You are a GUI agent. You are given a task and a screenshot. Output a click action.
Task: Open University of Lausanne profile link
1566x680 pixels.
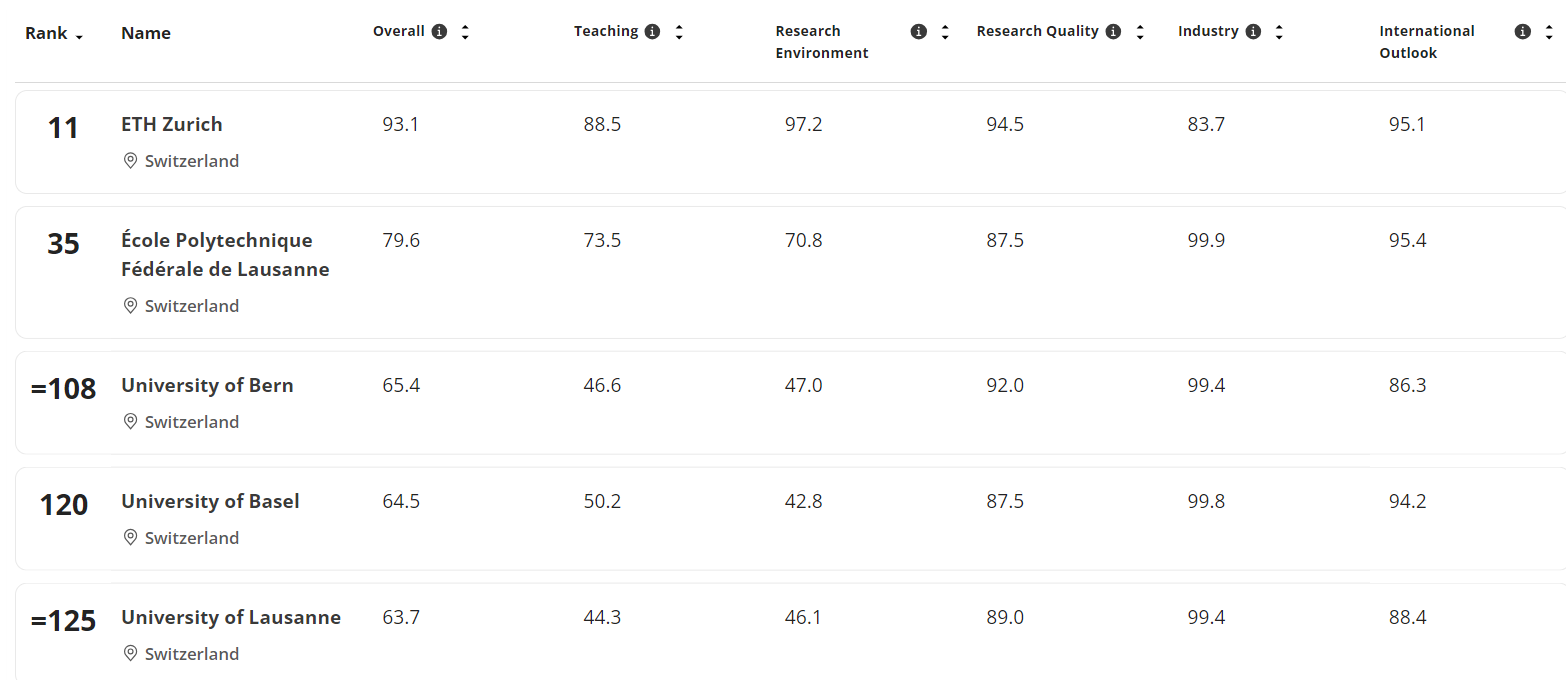[x=231, y=617]
